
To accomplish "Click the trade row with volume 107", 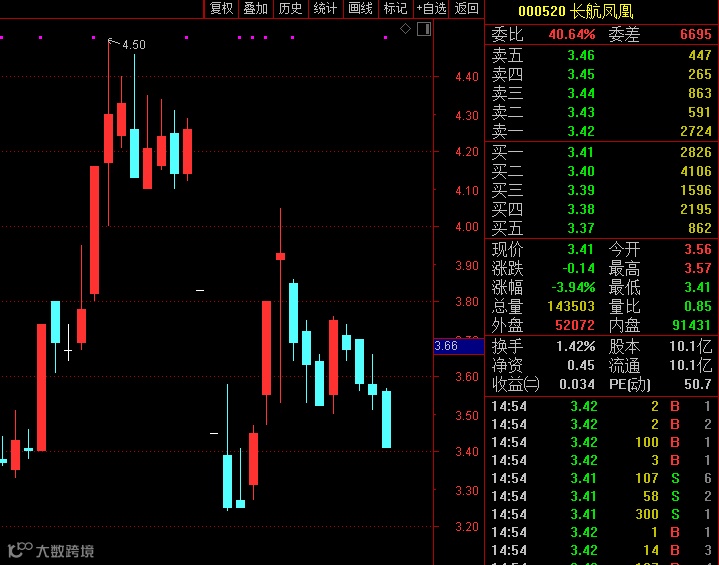I will [601, 478].
